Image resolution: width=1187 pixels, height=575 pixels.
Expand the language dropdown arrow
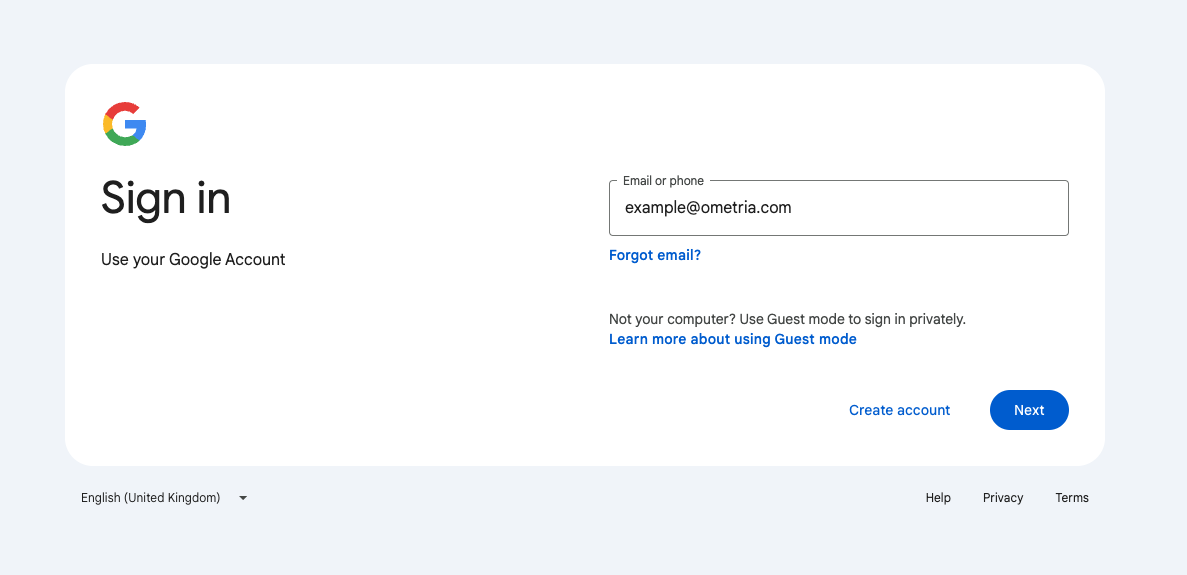point(243,498)
